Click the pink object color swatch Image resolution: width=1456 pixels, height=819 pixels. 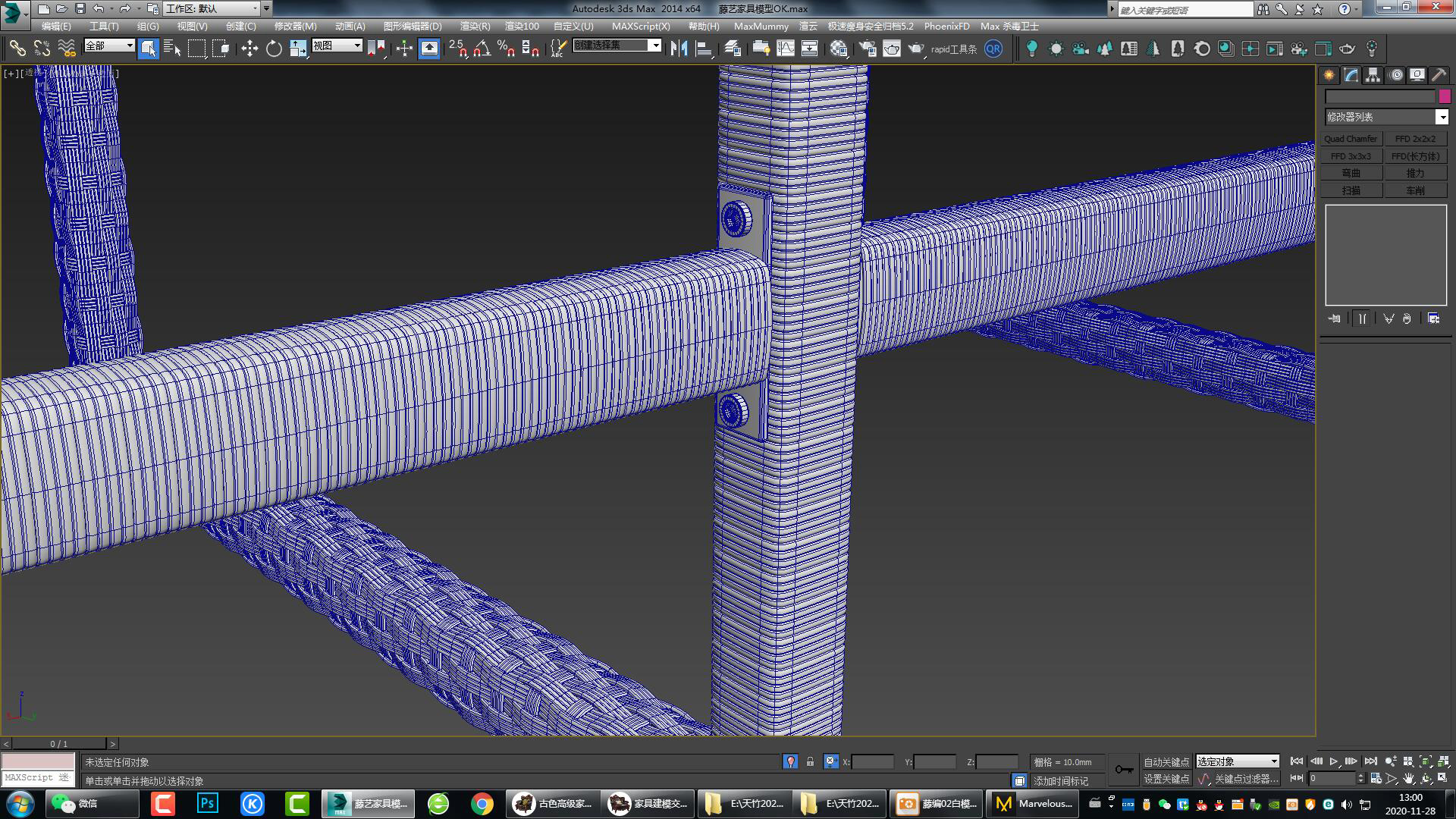click(1445, 96)
